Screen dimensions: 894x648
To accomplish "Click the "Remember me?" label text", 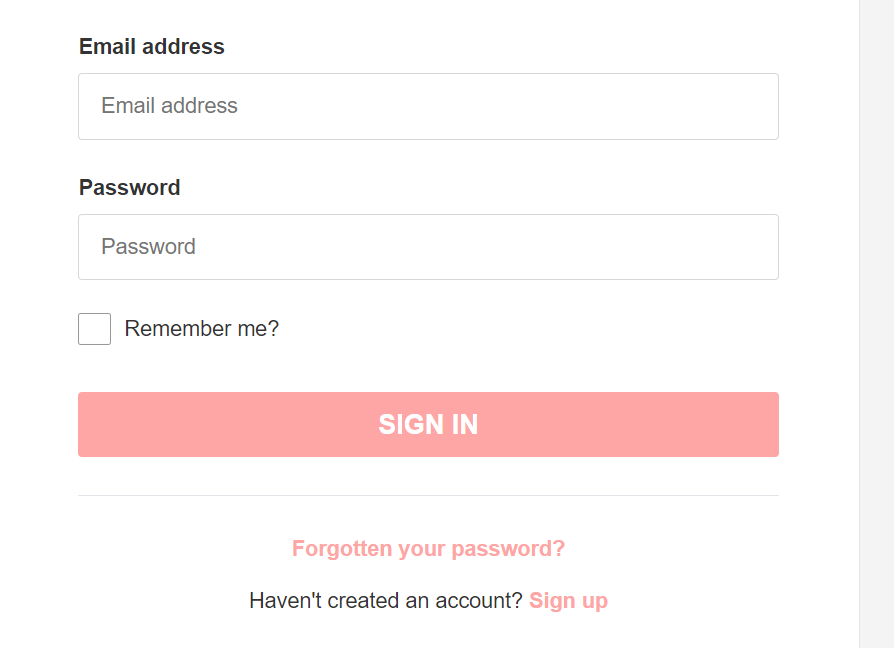I will (201, 329).
